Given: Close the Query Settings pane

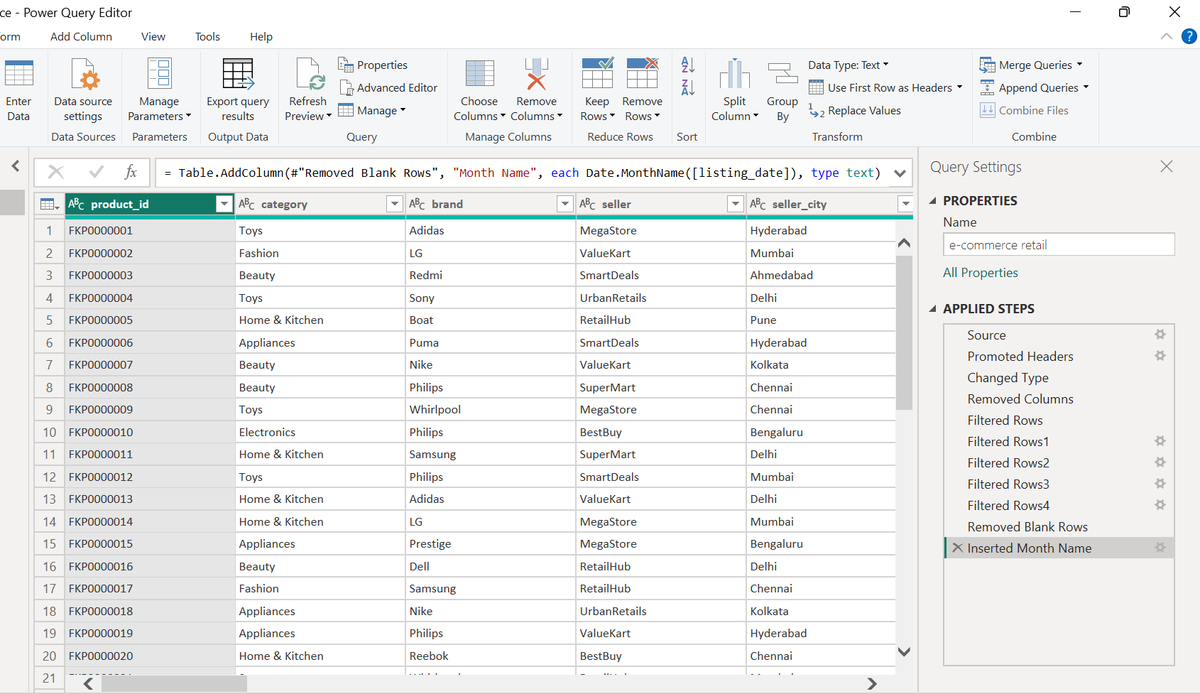Looking at the screenshot, I should tap(1166, 167).
